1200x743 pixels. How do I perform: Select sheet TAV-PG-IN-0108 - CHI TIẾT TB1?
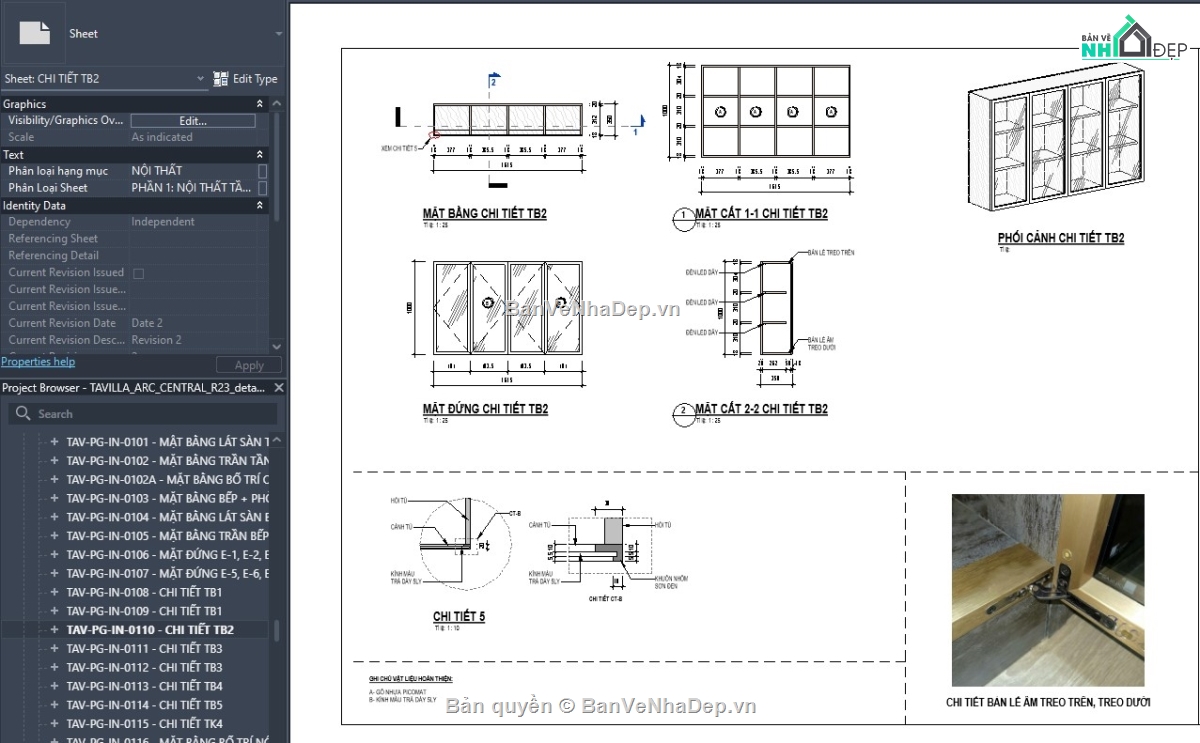[x=144, y=592]
